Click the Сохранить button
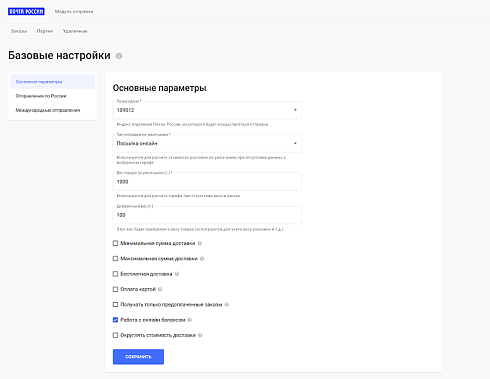This screenshot has width=490, height=379. (x=138, y=357)
